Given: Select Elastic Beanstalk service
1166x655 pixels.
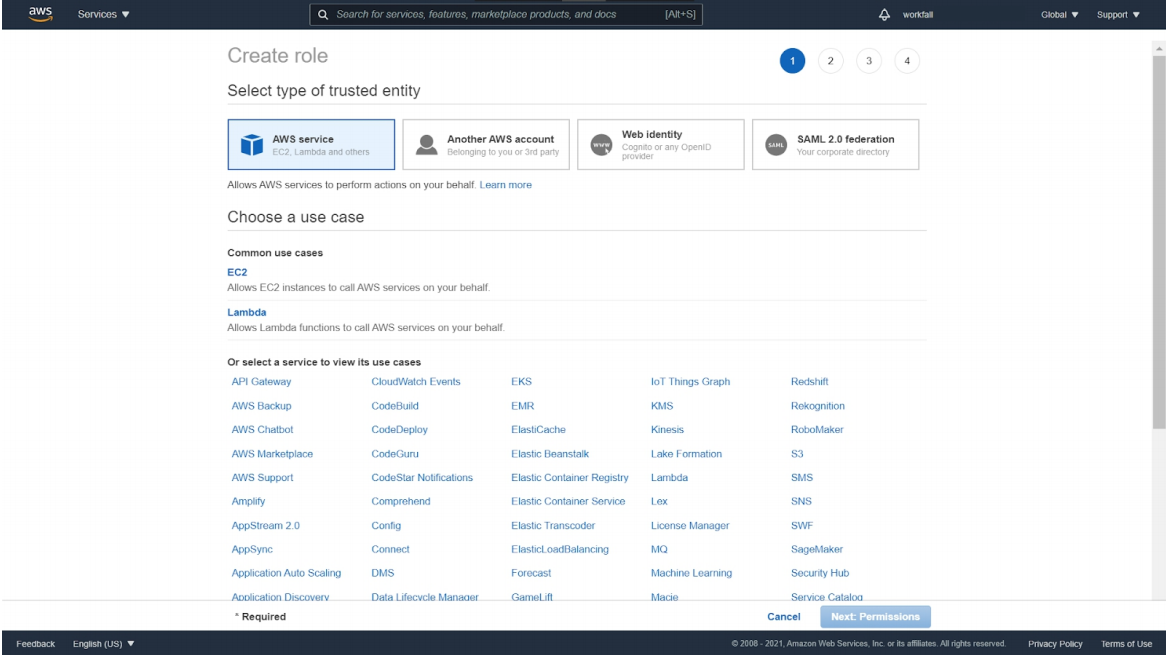Looking at the screenshot, I should point(550,454).
